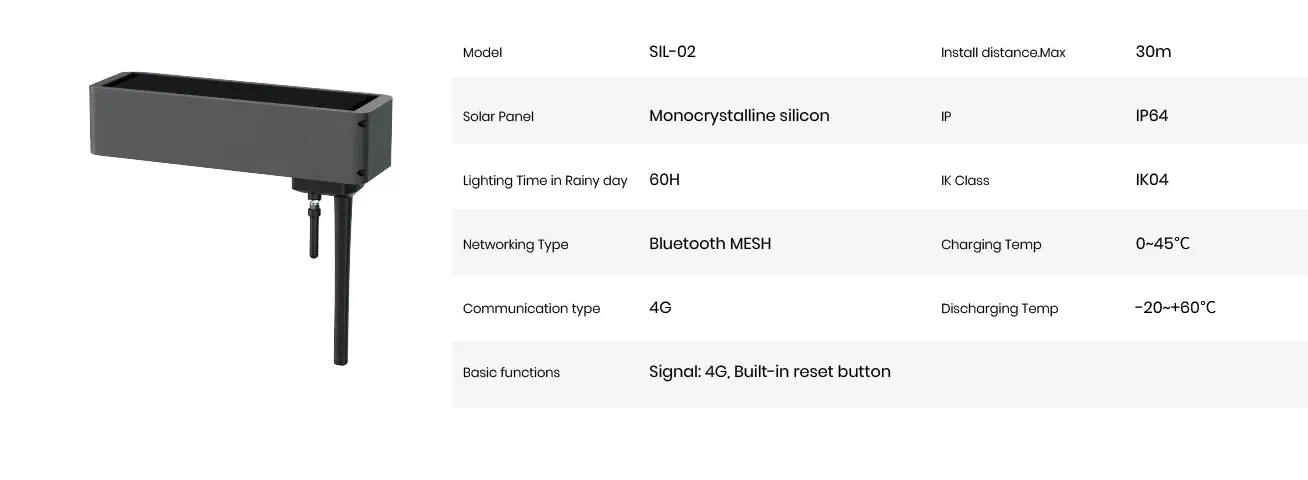This screenshot has height=480, width=1308.
Task: Click the "Install distance.Max" label
Action: click(x=1003, y=53)
